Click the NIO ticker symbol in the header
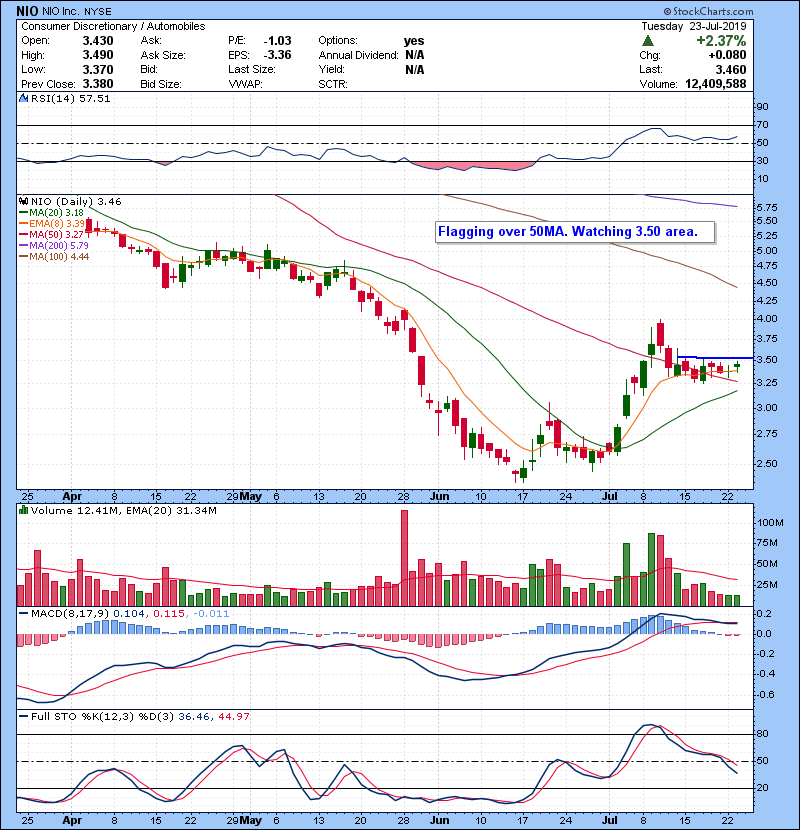The image size is (800, 830). pos(27,11)
